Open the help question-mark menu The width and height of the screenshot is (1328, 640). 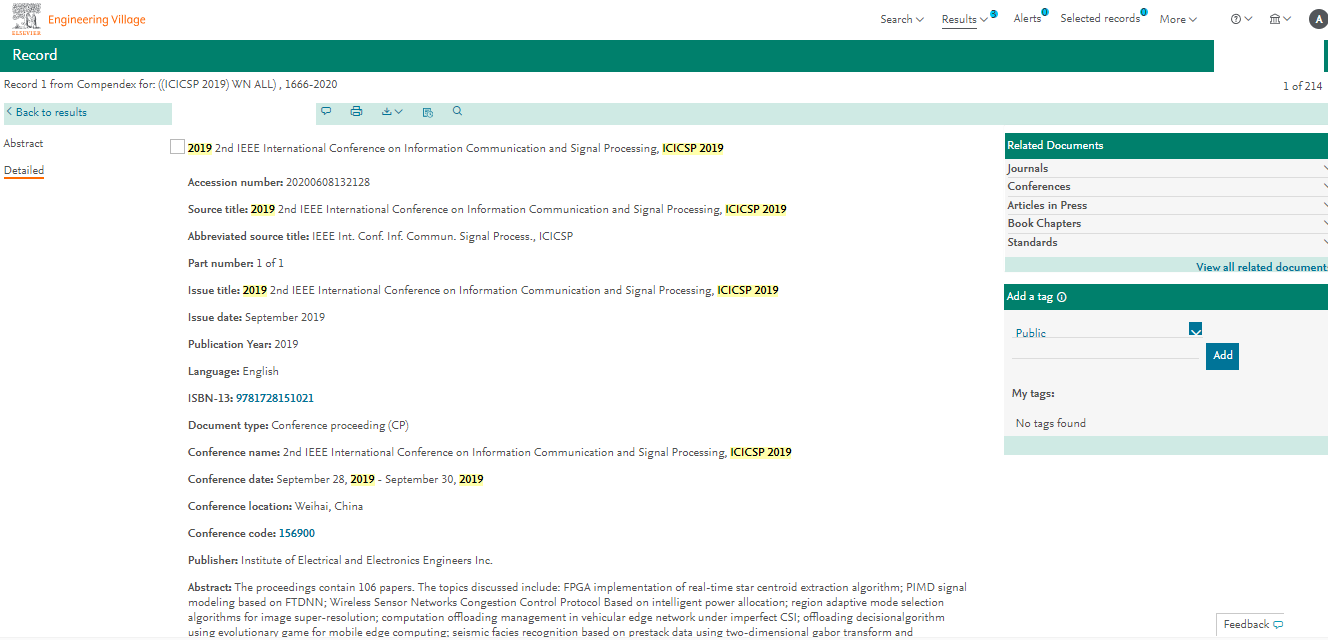(x=1241, y=19)
